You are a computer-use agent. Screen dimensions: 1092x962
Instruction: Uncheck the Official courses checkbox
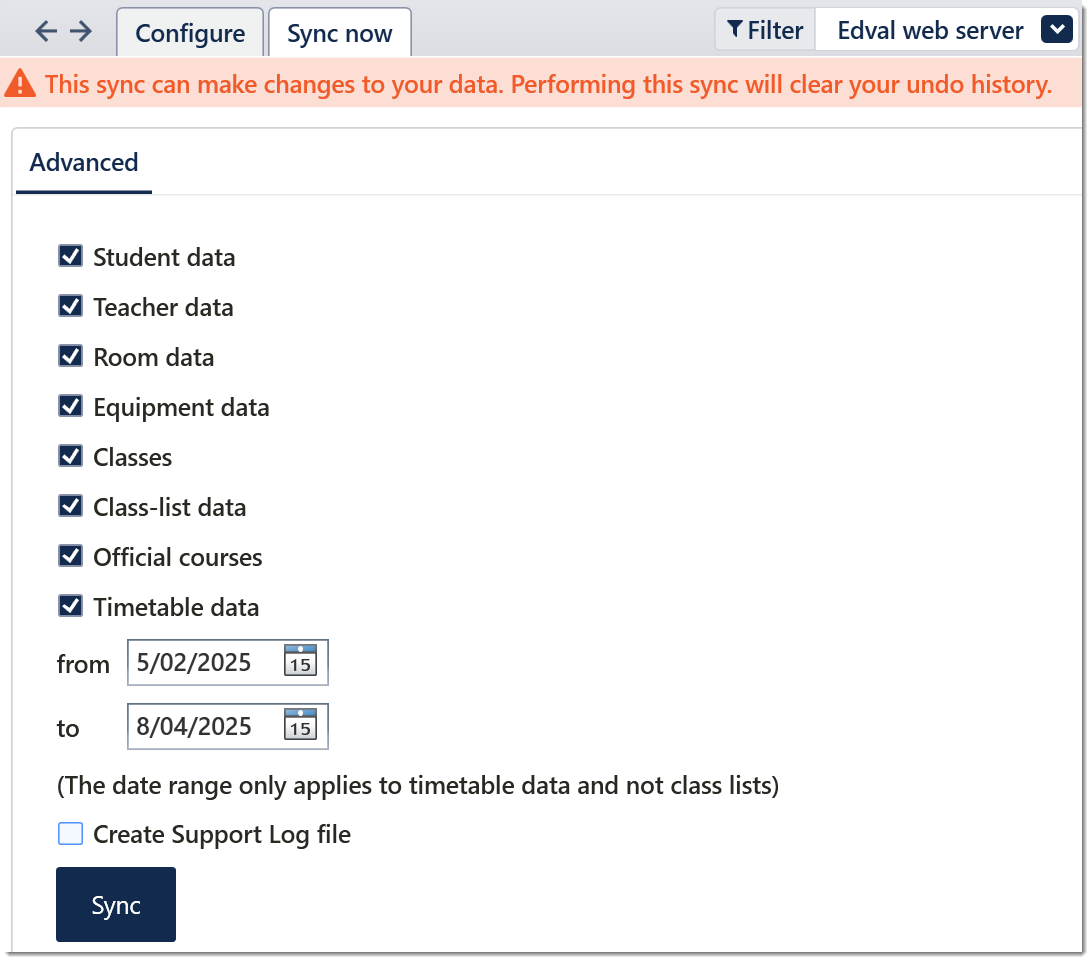[x=70, y=556]
